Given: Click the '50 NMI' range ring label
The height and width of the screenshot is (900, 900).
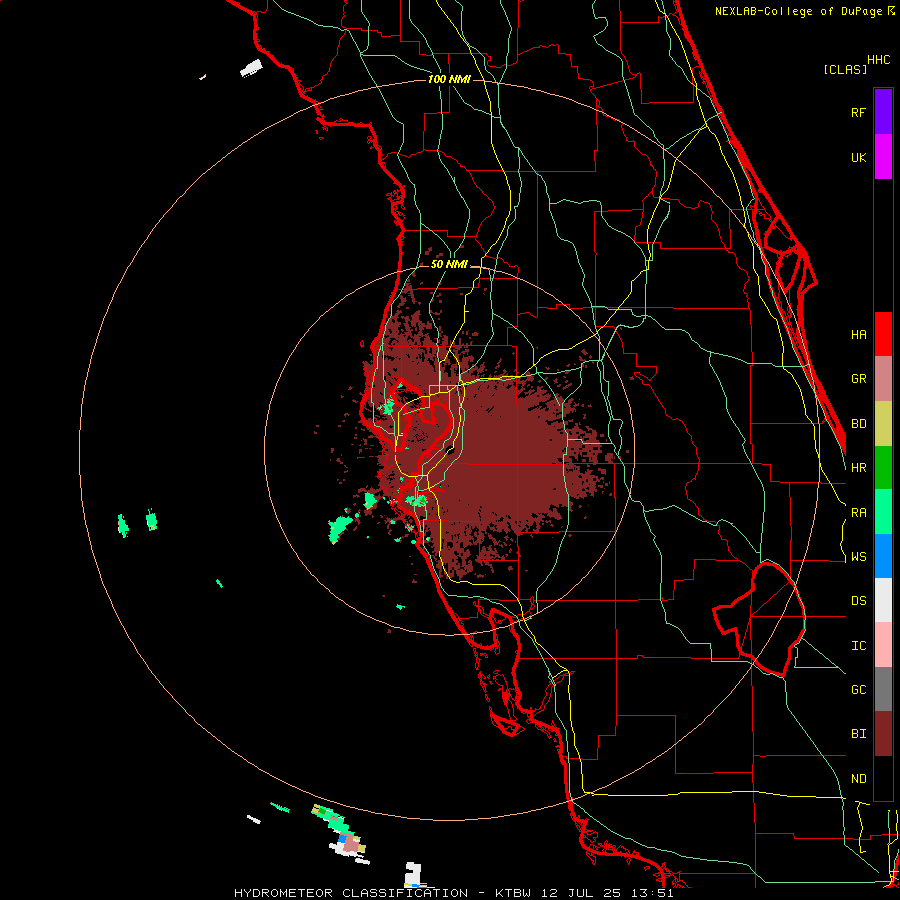Looking at the screenshot, I should click(x=449, y=264).
